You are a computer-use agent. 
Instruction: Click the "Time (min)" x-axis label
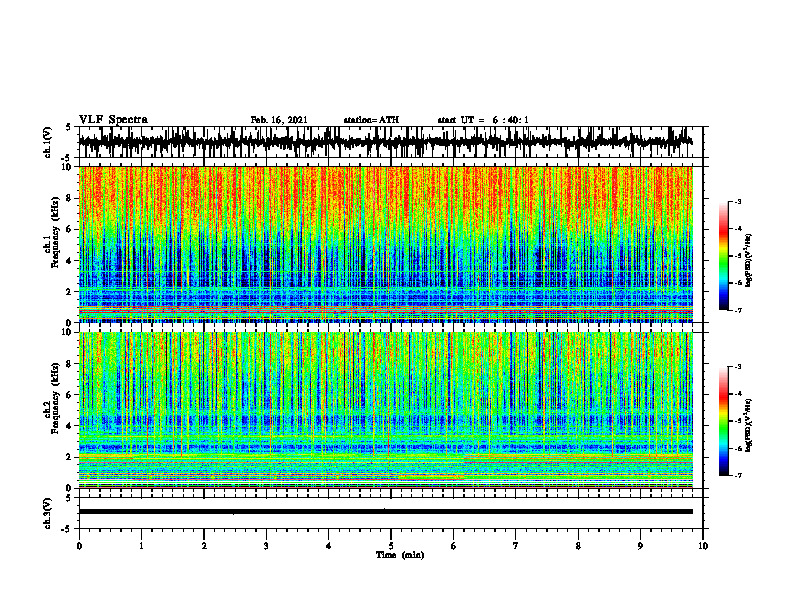(x=400, y=555)
